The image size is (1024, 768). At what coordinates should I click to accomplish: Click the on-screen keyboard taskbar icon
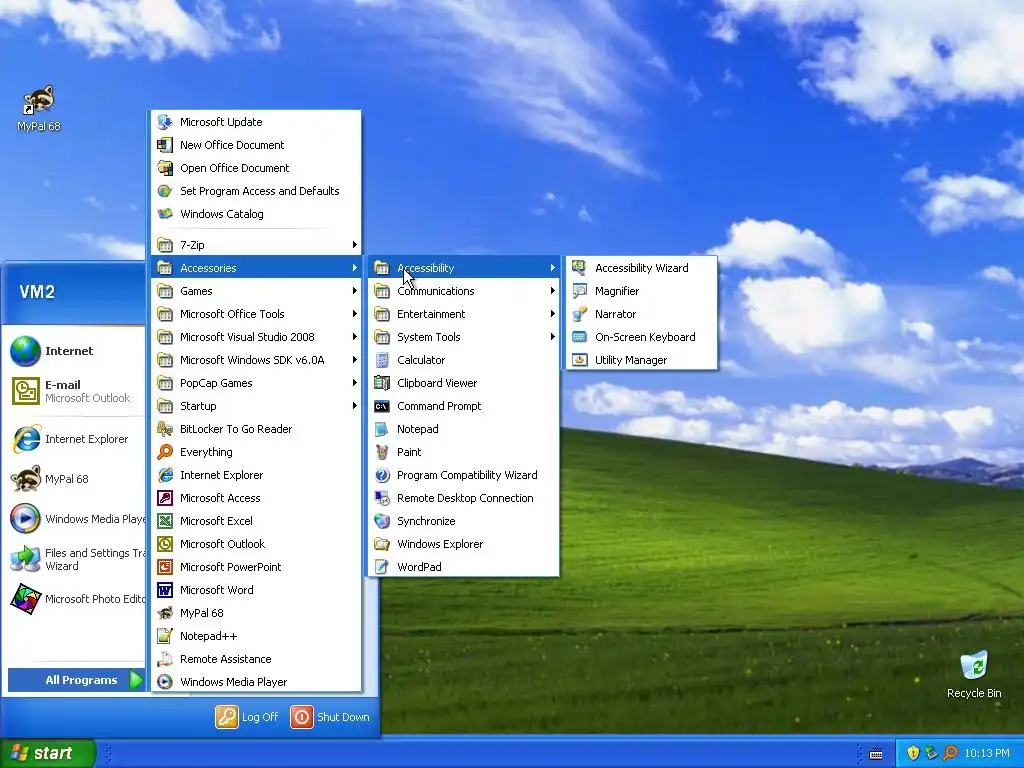[x=876, y=754]
